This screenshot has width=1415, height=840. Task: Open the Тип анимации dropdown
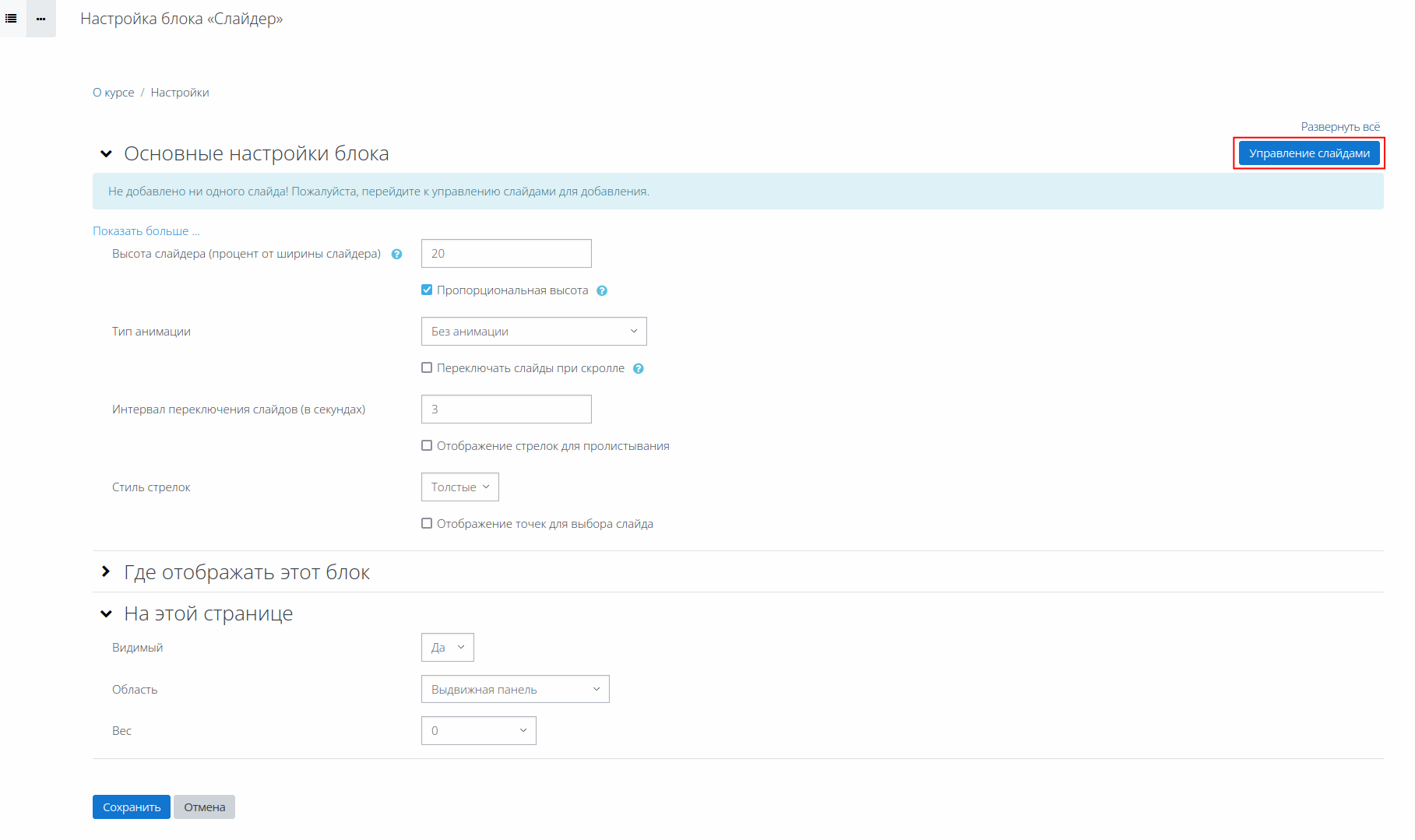533,331
